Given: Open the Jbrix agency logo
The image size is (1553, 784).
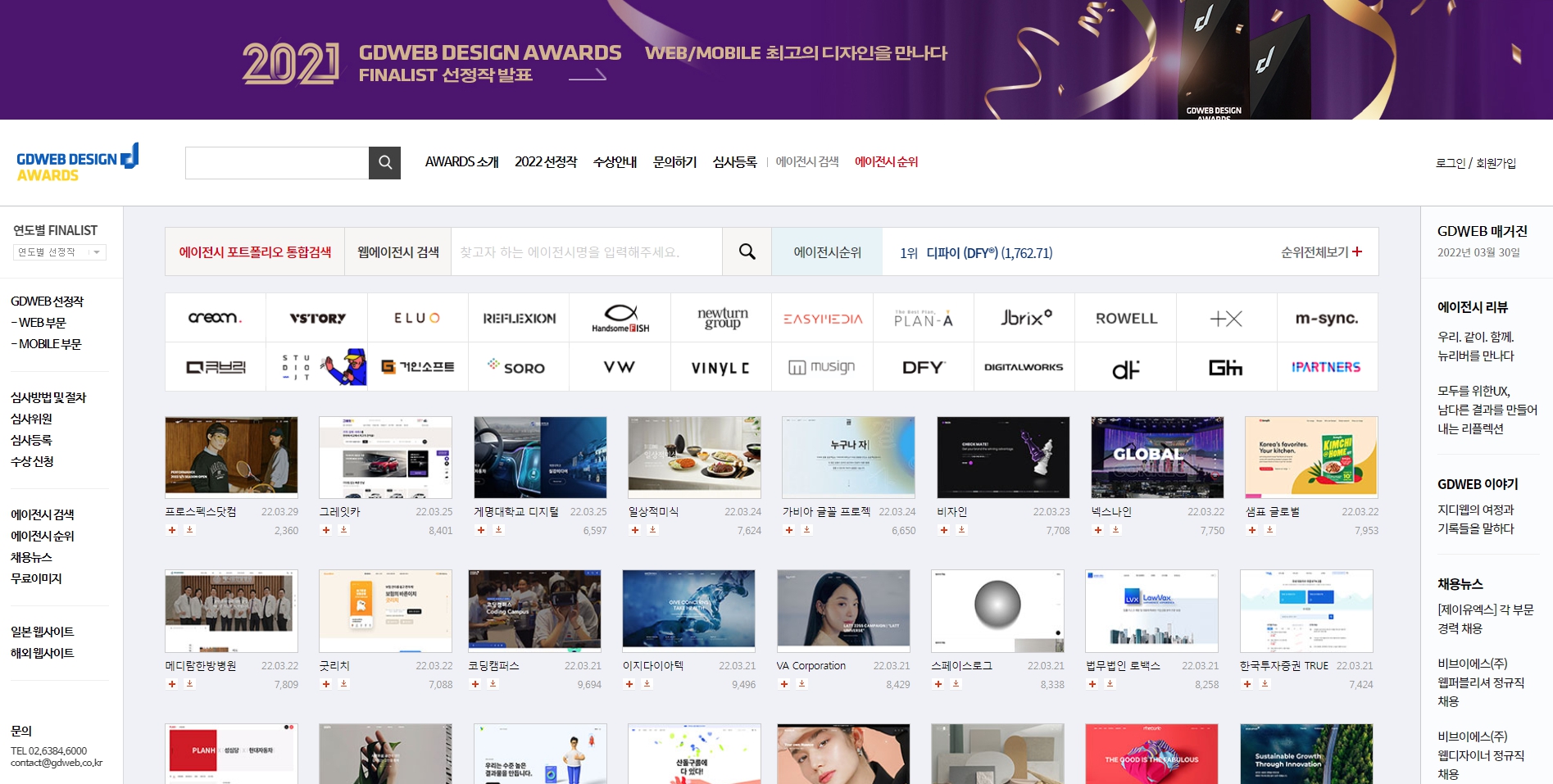Looking at the screenshot, I should (1025, 318).
